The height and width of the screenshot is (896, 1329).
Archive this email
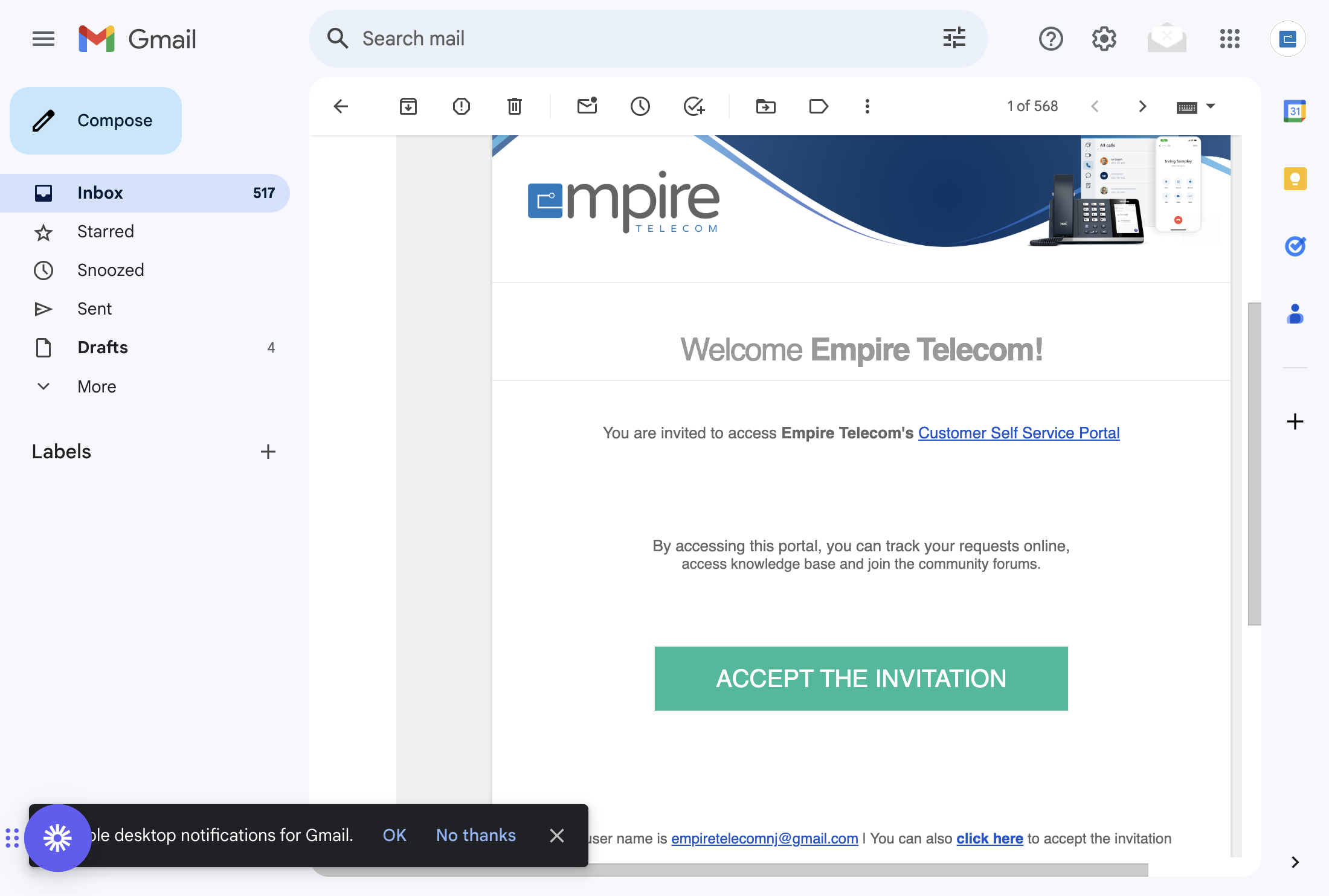[x=408, y=106]
